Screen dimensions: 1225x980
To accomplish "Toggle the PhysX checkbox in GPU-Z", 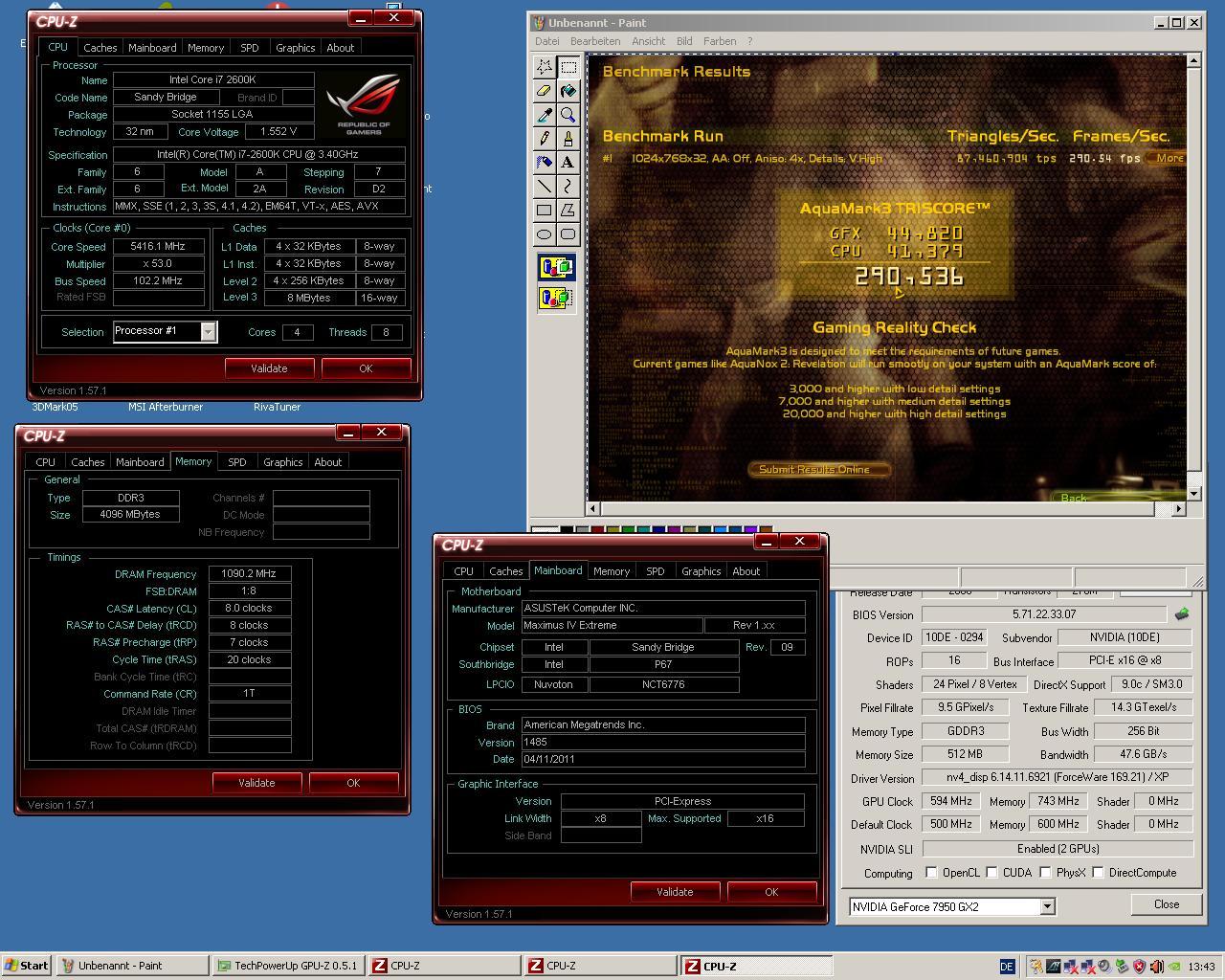I will click(1045, 872).
